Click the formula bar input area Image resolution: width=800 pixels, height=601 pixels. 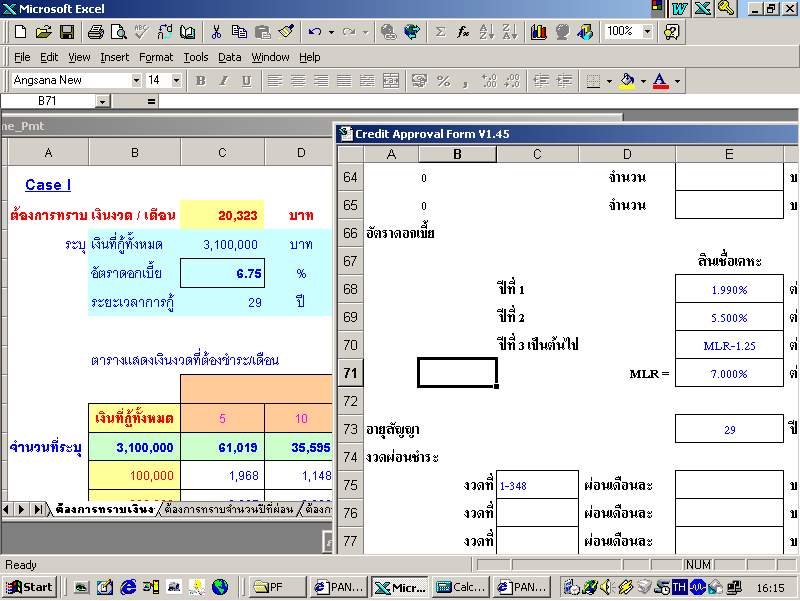click(477, 101)
